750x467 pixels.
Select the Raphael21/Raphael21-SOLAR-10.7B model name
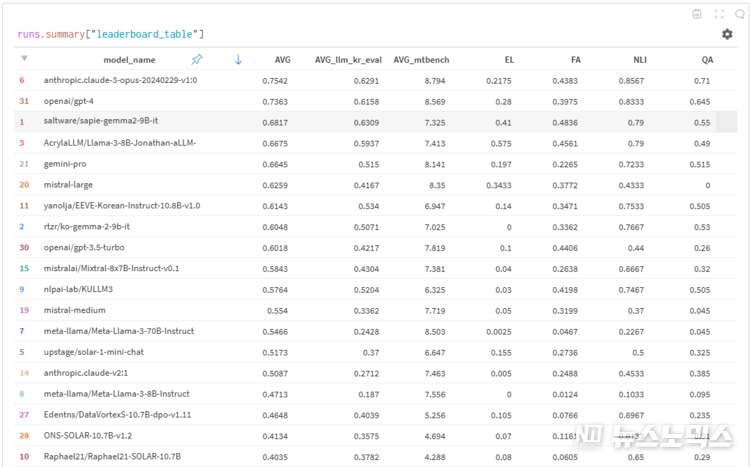(x=112, y=456)
